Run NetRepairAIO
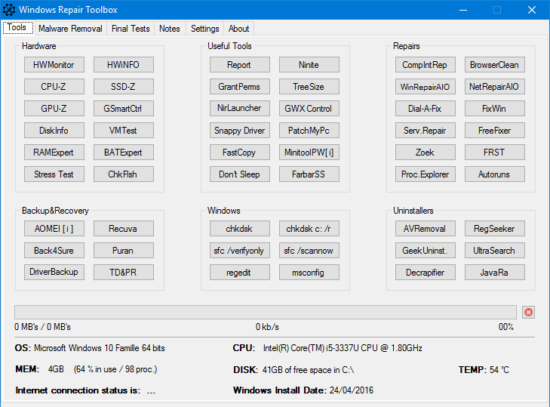 pyautogui.click(x=495, y=87)
